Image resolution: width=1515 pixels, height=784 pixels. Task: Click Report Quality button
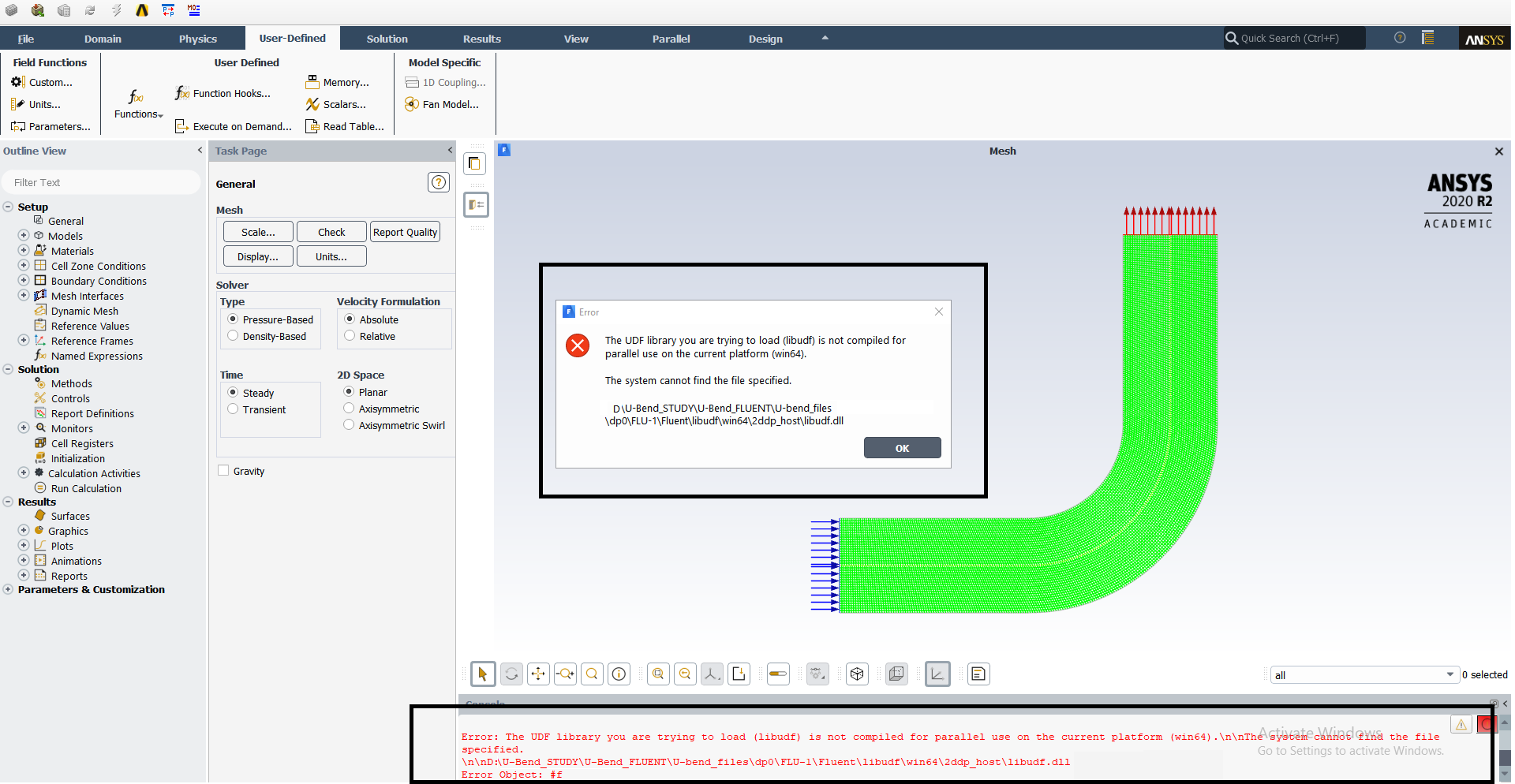405,232
